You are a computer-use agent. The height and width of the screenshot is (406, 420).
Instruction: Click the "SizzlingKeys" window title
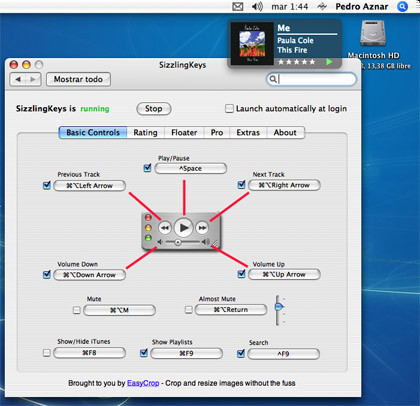(x=182, y=65)
